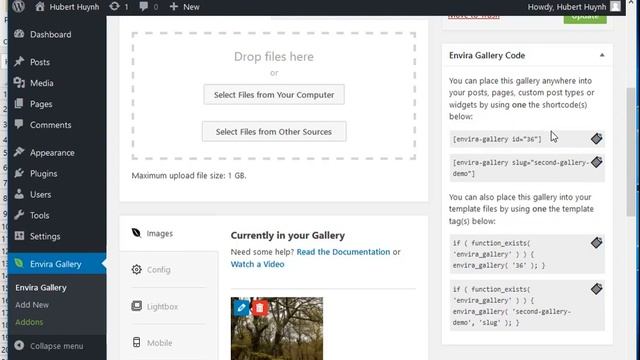The width and height of the screenshot is (640, 360).
Task: Open the Tools menu
Action: coord(39,216)
